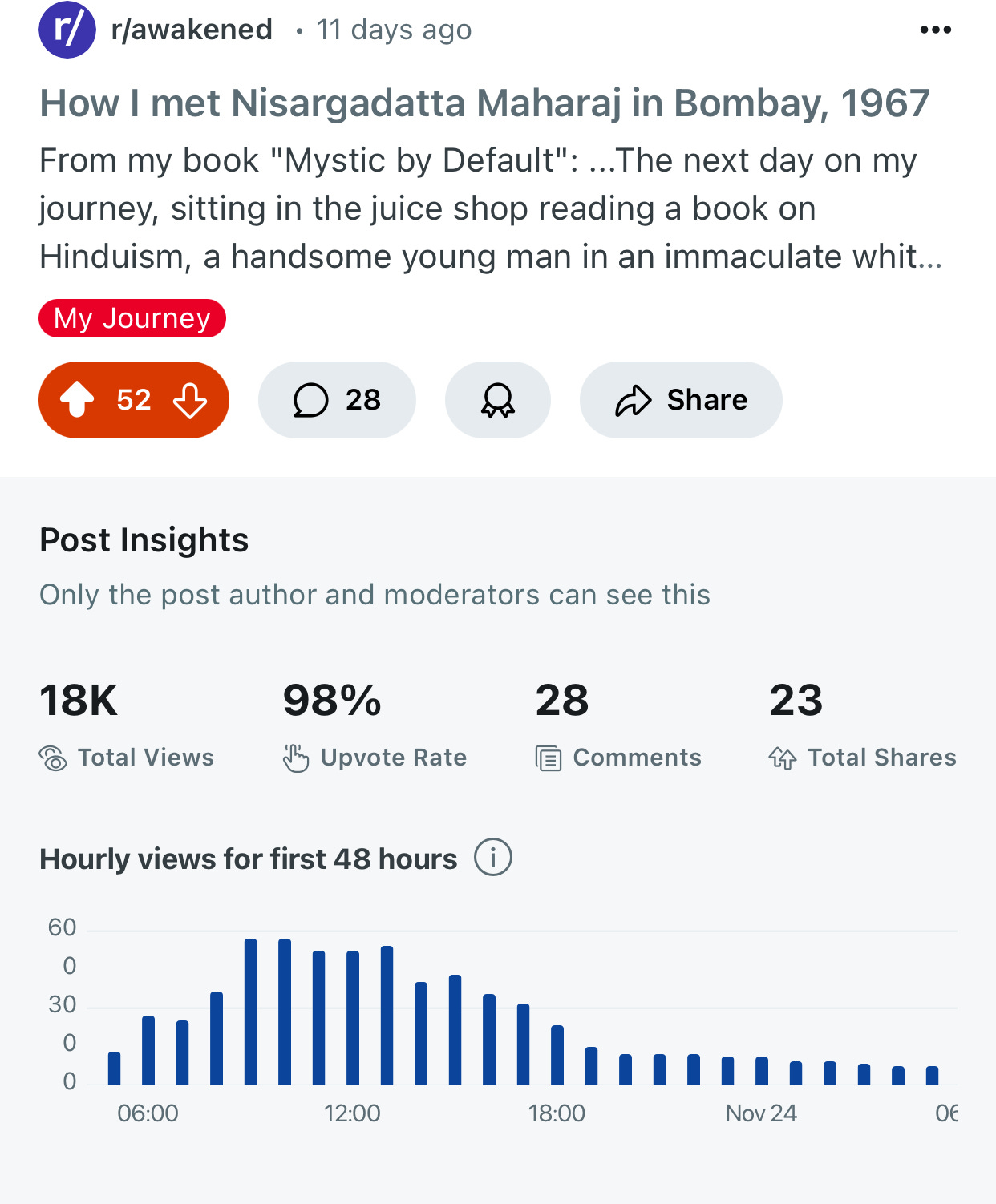The width and height of the screenshot is (996, 1204).
Task: Open the 28 comments button
Action: 337,400
